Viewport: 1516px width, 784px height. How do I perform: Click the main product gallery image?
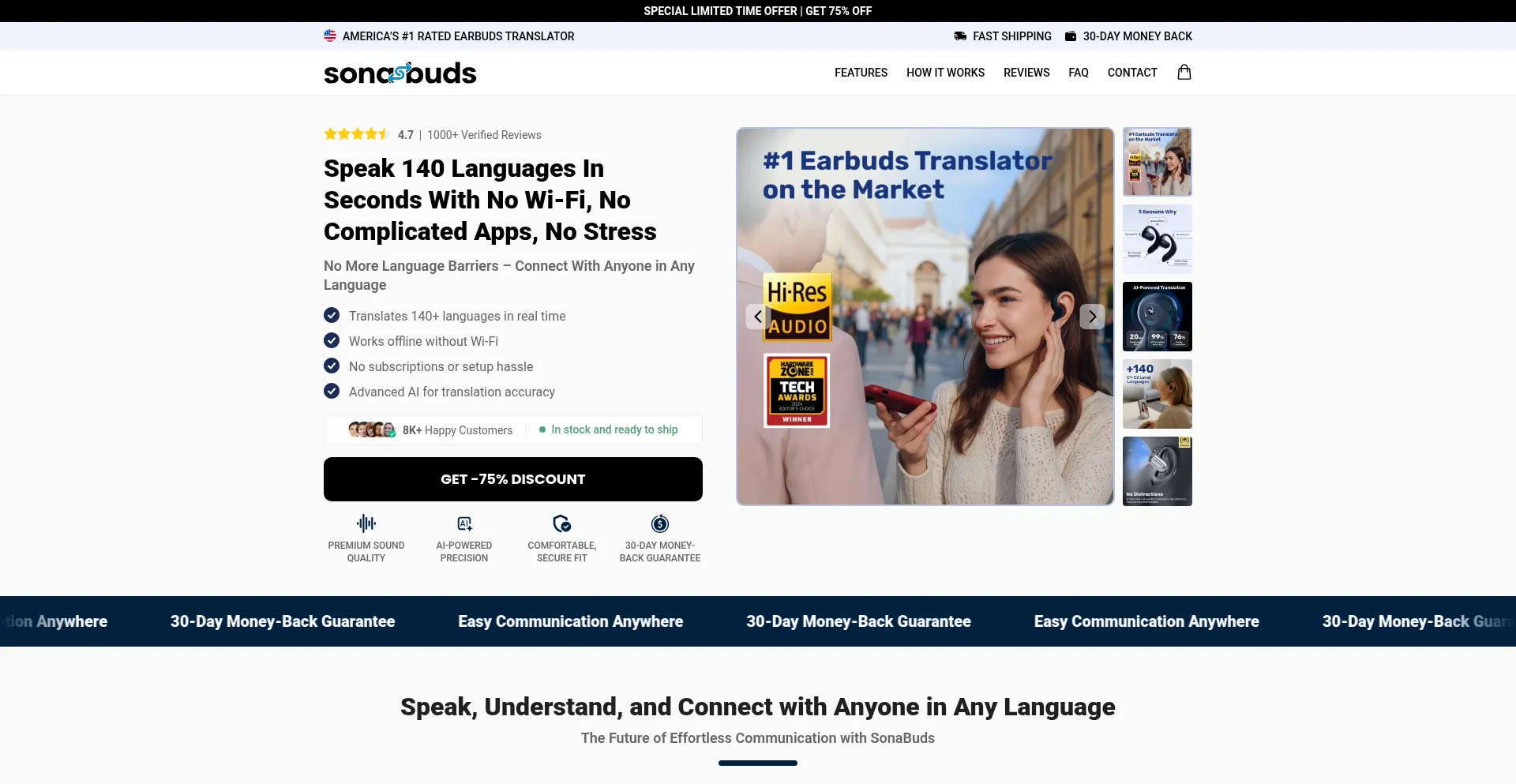tap(925, 317)
